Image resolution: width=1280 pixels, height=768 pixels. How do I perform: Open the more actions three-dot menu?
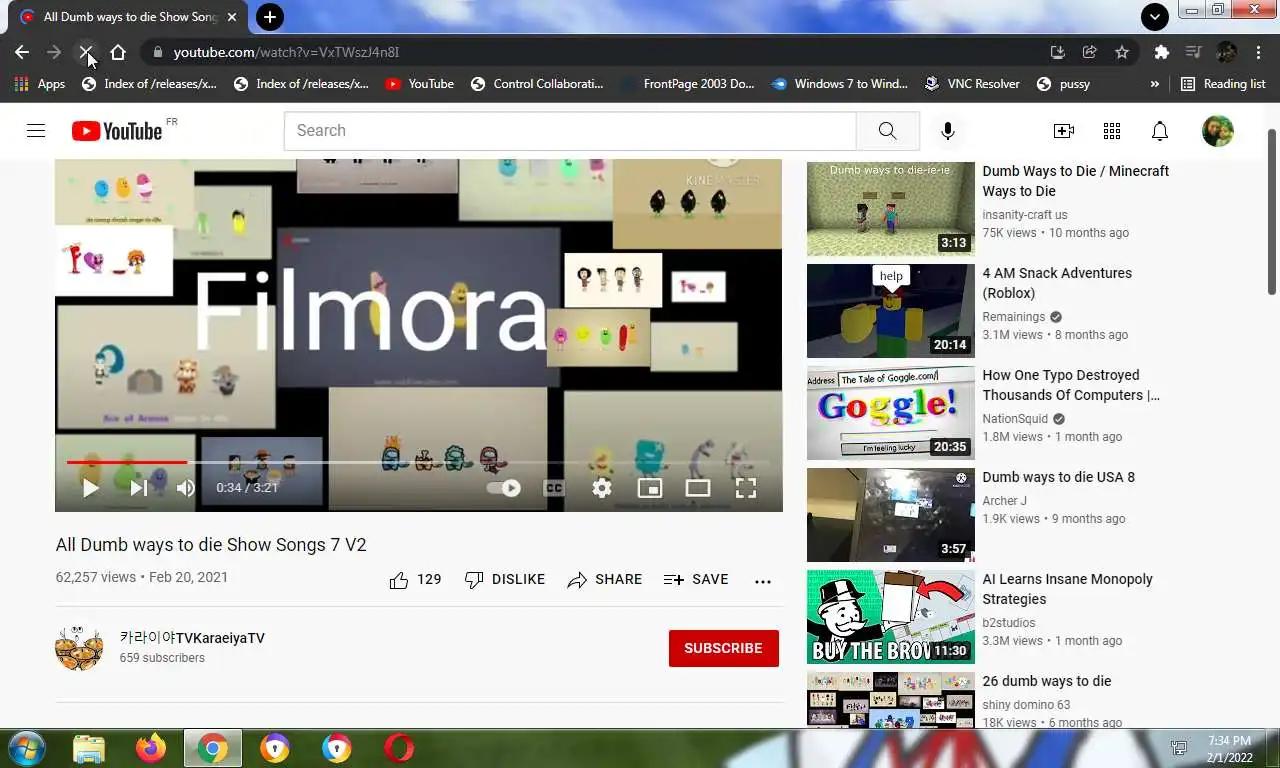[x=763, y=581]
